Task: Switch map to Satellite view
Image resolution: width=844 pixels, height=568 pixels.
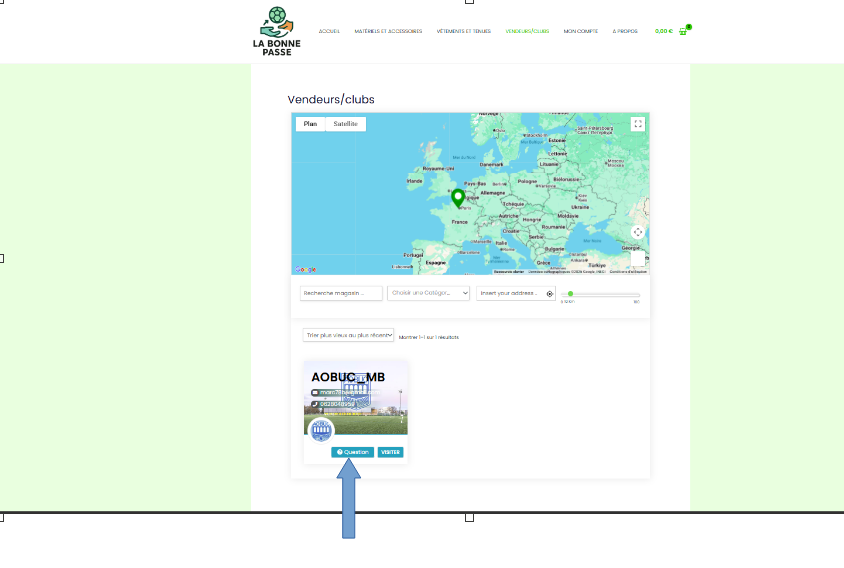Action: tap(345, 124)
